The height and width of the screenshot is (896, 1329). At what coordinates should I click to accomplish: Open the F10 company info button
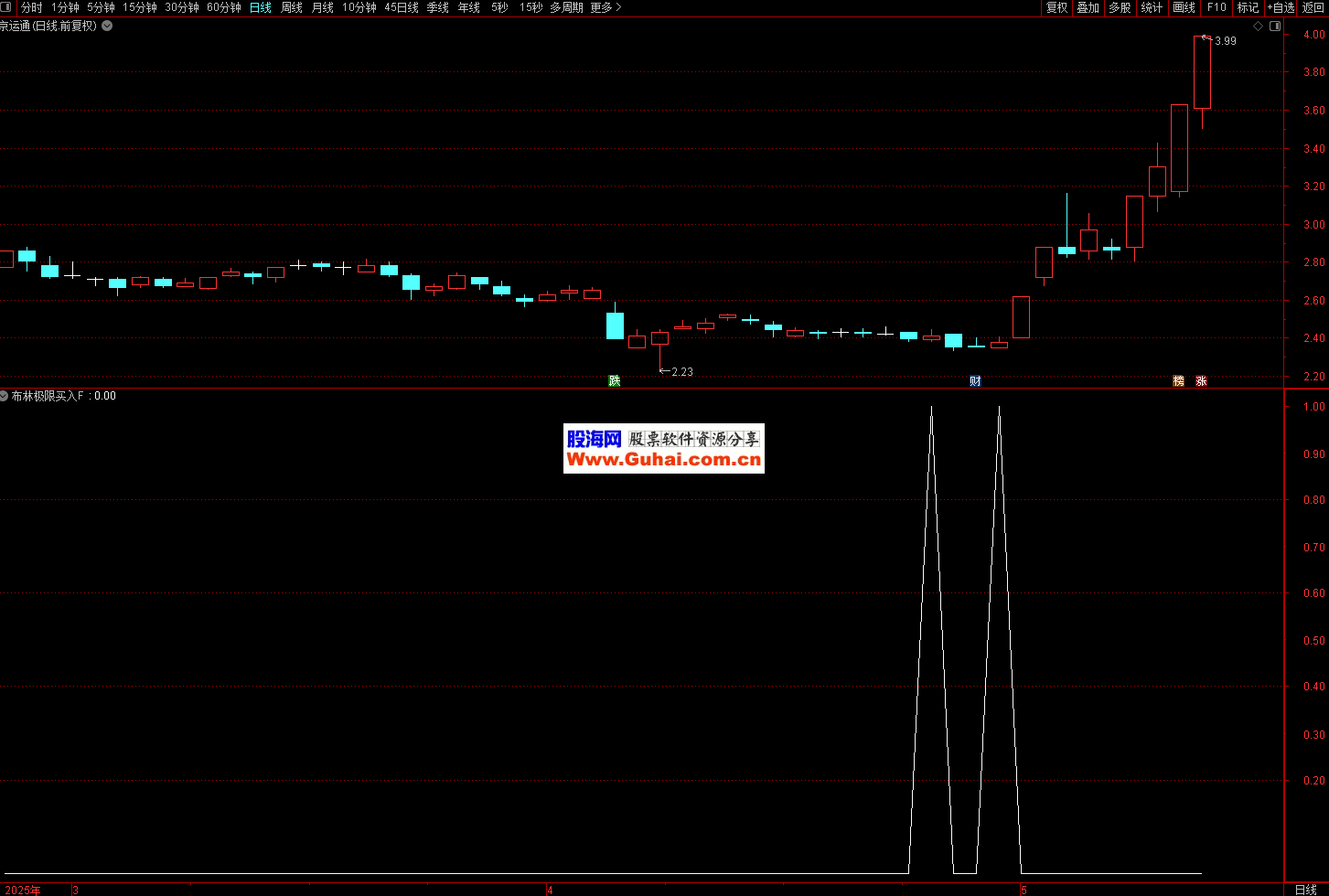[1216, 7]
